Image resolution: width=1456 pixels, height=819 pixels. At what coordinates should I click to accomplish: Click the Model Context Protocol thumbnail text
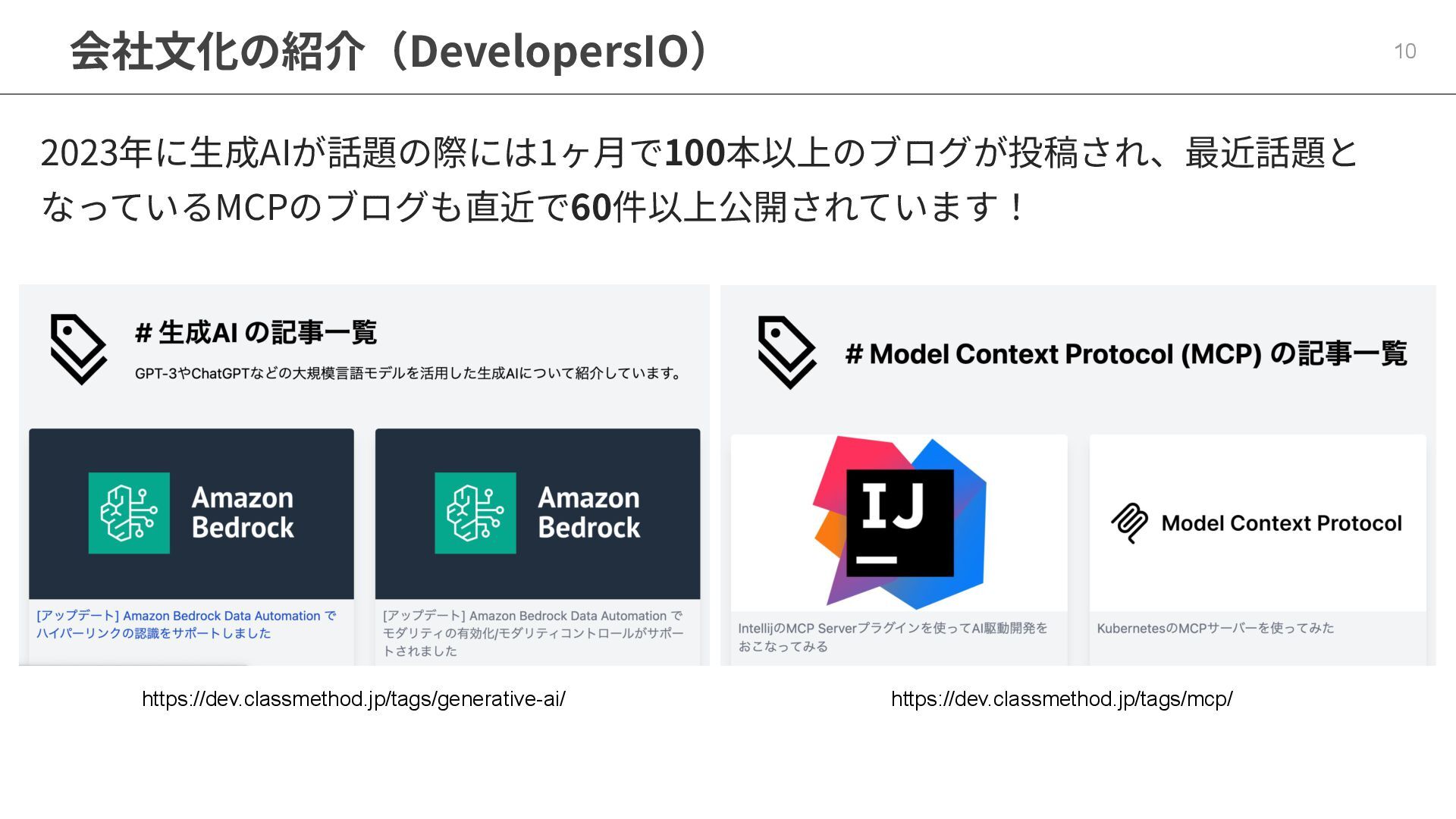(x=1282, y=523)
